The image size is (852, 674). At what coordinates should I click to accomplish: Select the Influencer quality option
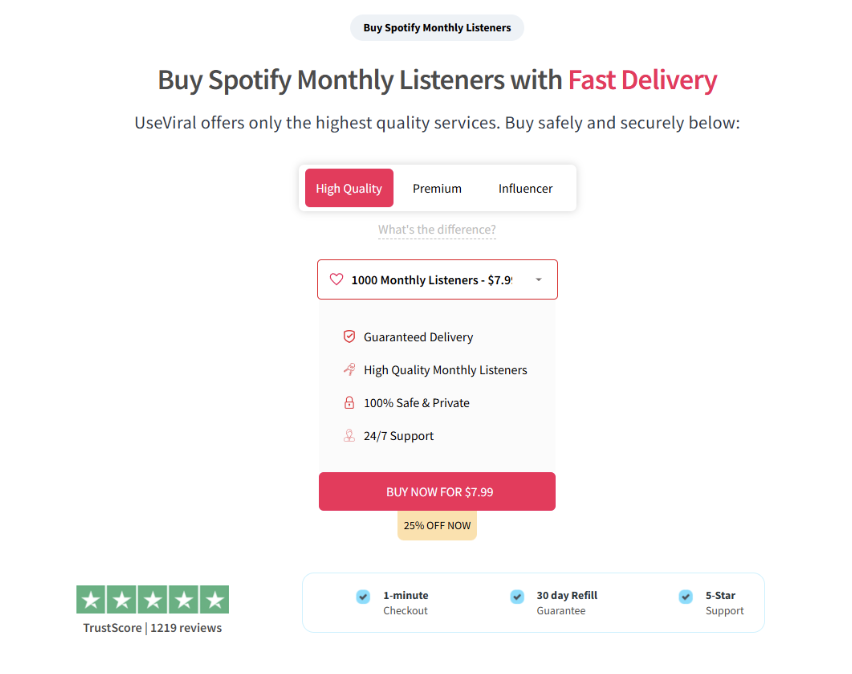[525, 188]
